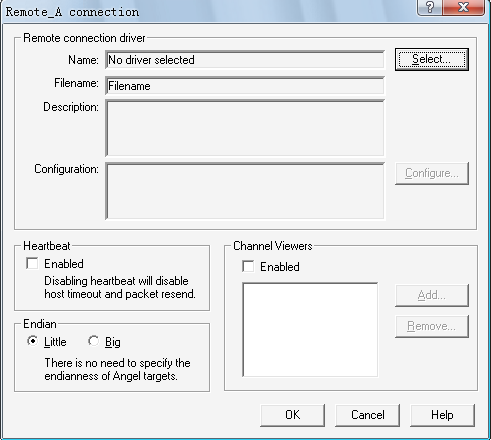Close the dialog with the X button
The width and height of the screenshot is (491, 440).
click(463, 7)
